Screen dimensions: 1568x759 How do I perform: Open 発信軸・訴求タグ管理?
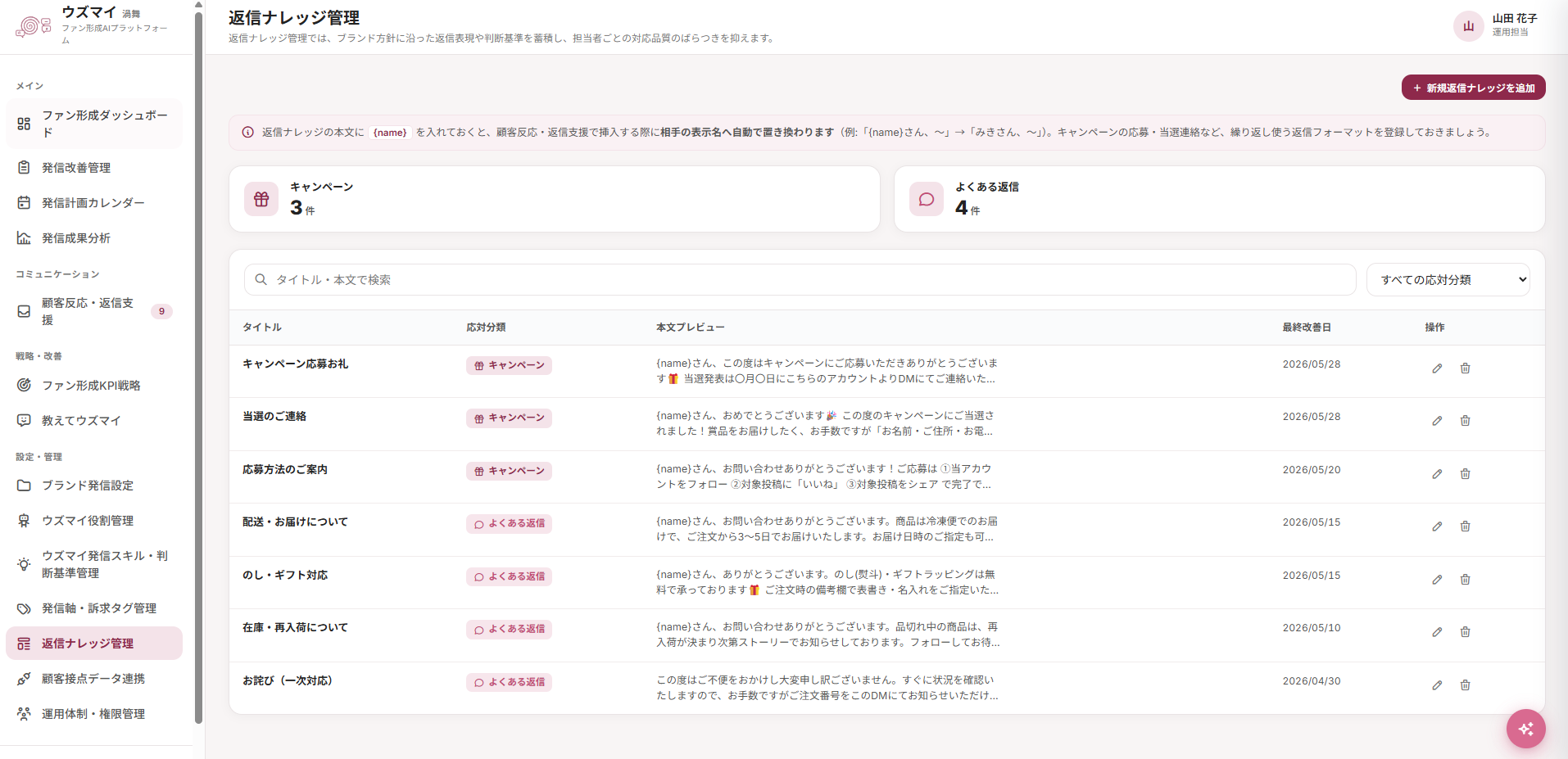94,608
